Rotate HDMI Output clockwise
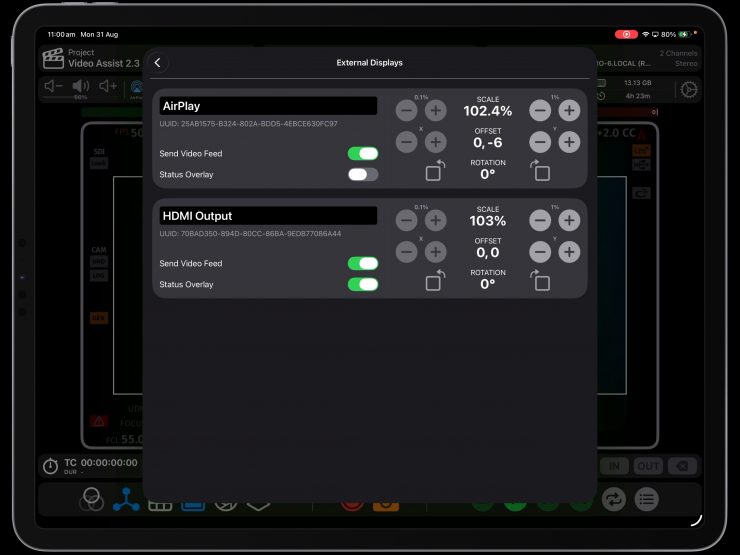The image size is (740, 555). [540, 280]
